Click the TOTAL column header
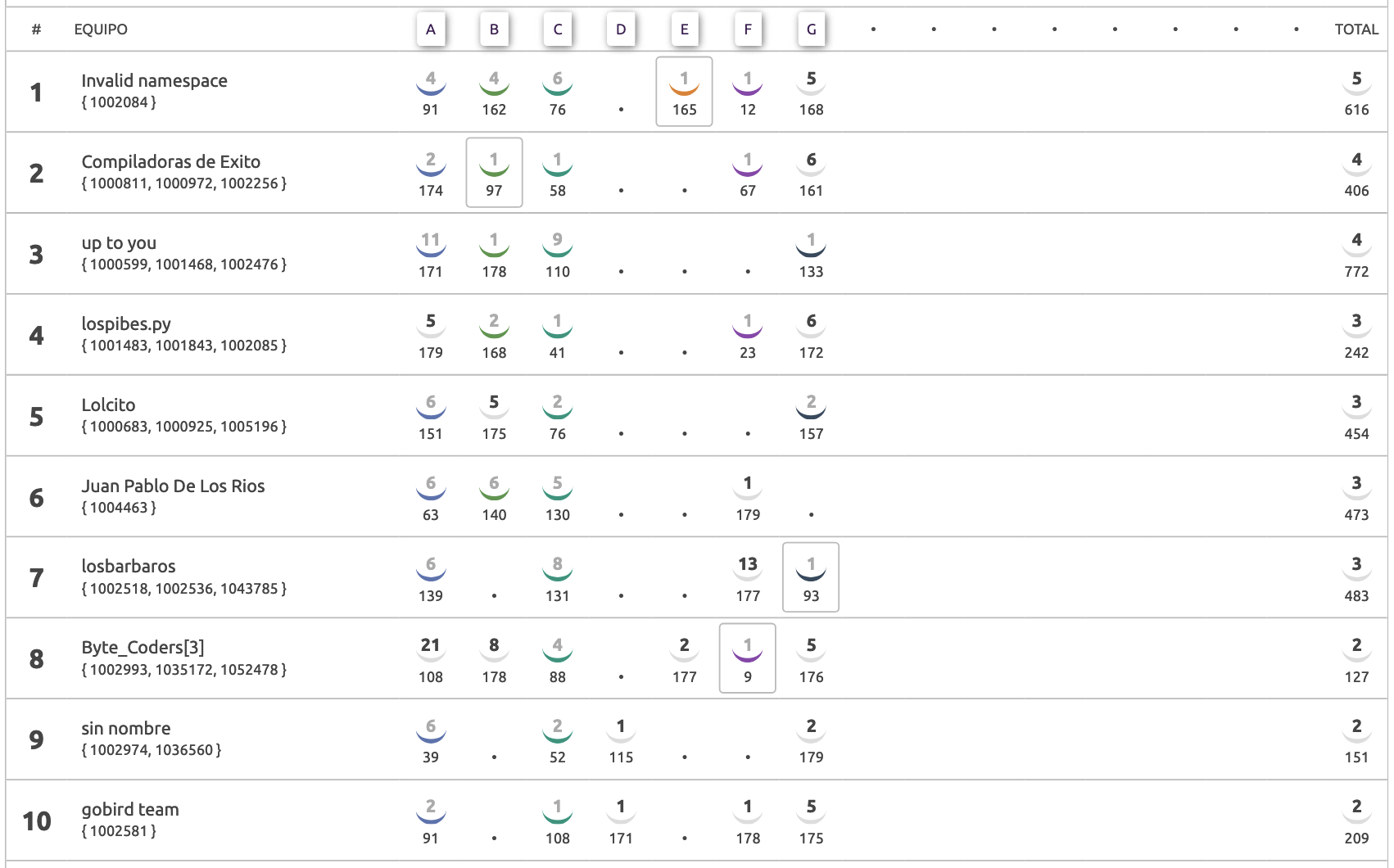Viewport: 1394px width, 868px height. [x=1356, y=29]
